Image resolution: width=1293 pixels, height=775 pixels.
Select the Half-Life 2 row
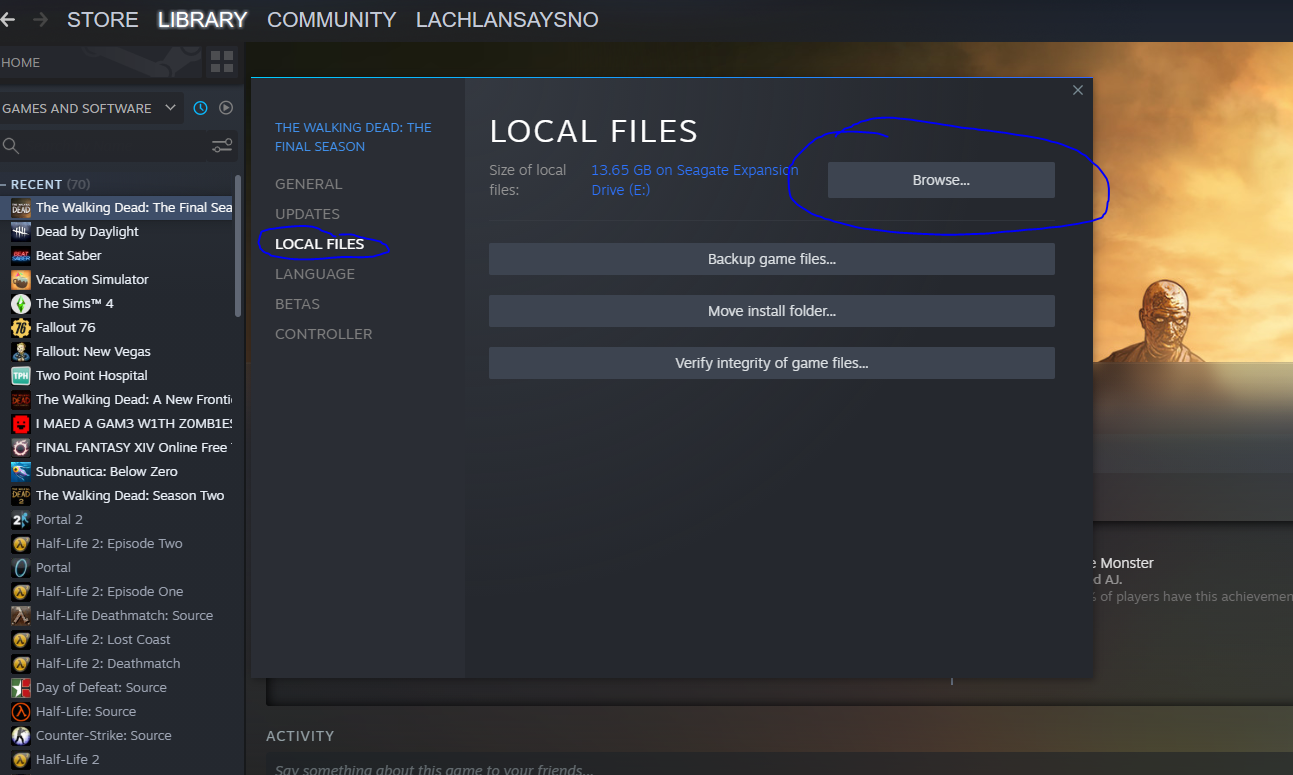[116, 759]
